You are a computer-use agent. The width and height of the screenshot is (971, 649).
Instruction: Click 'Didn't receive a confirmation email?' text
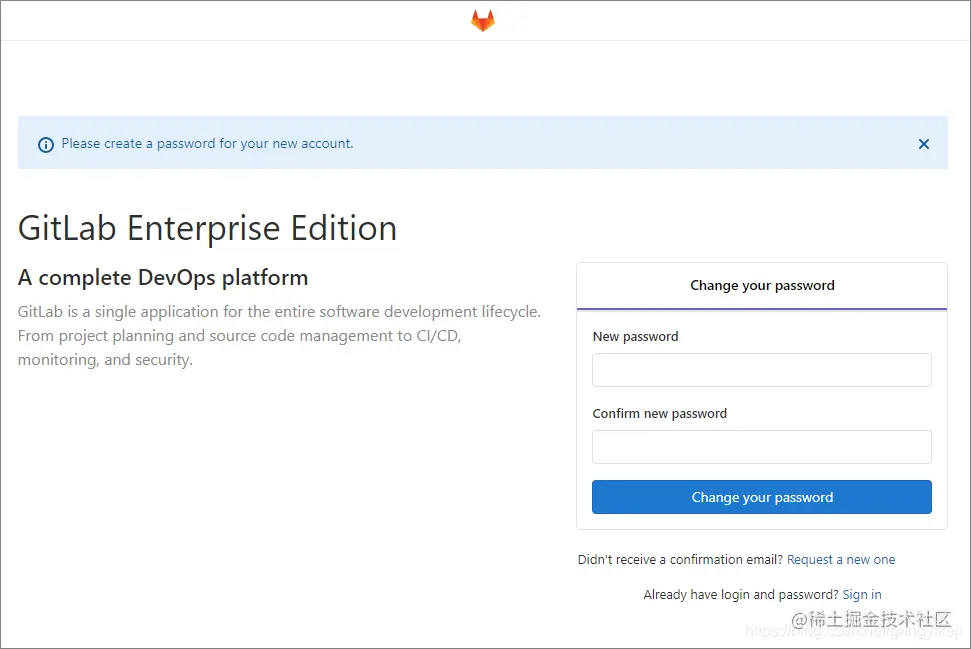(680, 560)
